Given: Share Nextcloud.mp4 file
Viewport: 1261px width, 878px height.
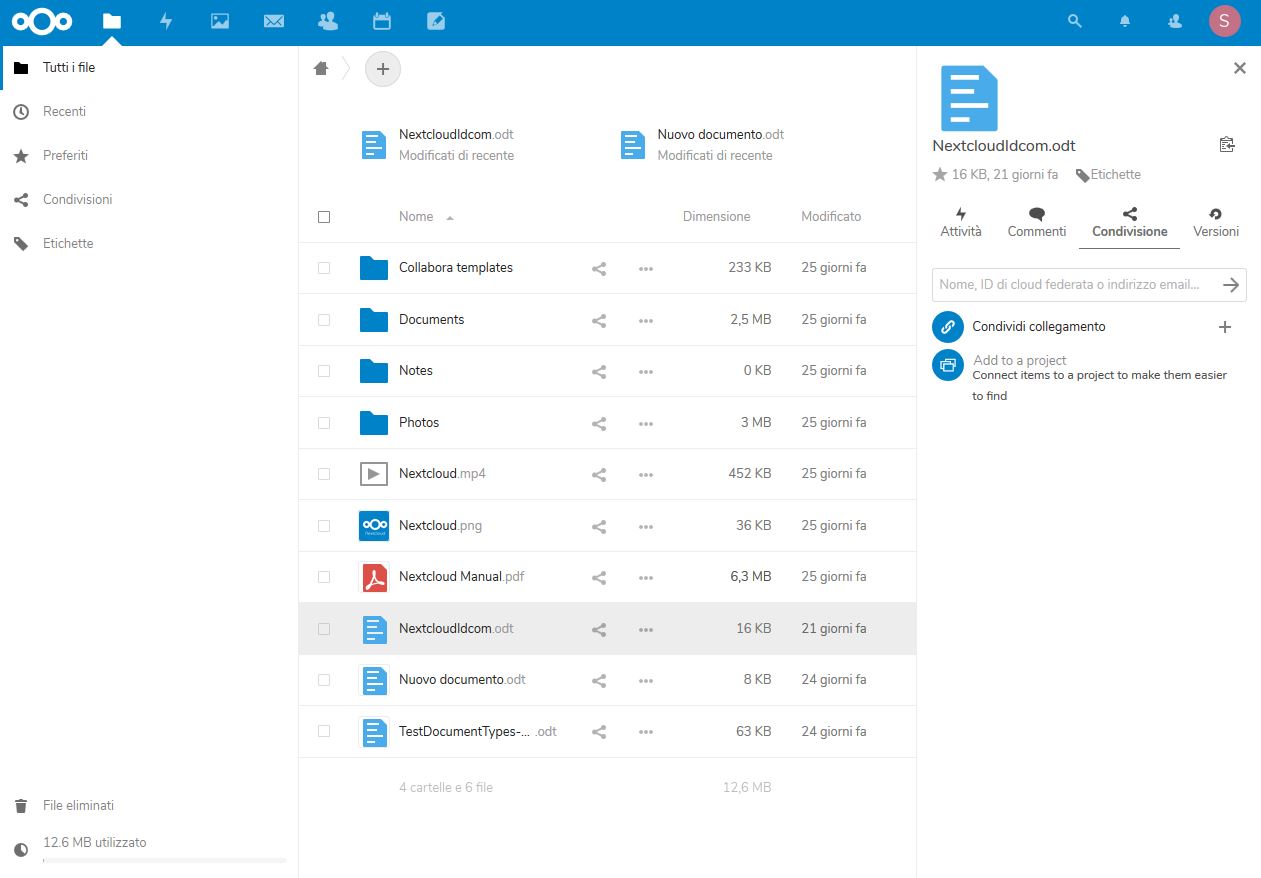Looking at the screenshot, I should [599, 475].
